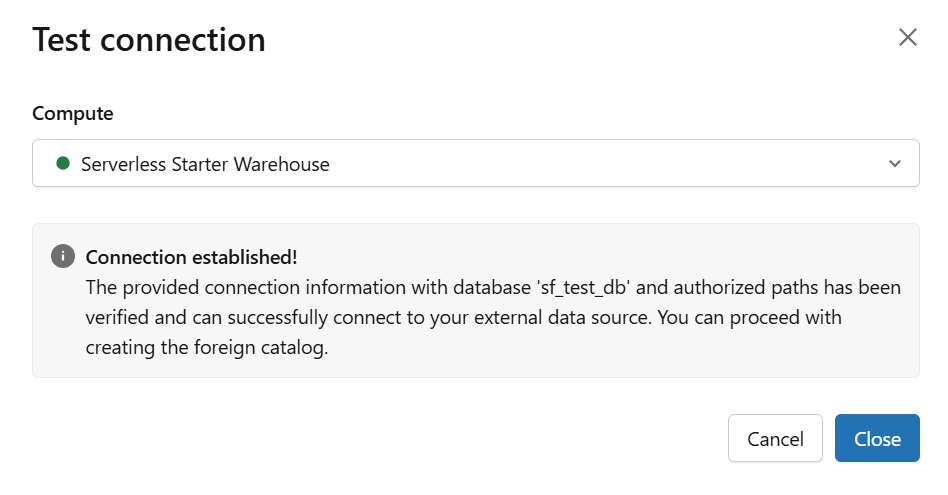Click the green status dot beside Serverless
The image size is (948, 495).
click(x=63, y=163)
